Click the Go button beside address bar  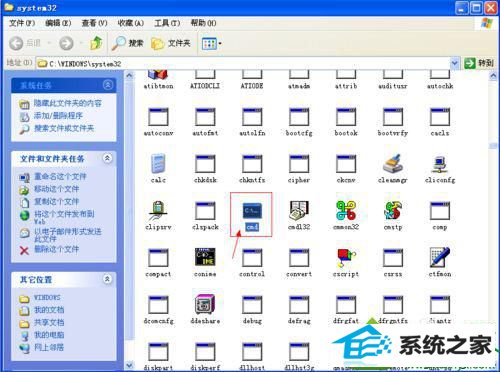pos(479,63)
